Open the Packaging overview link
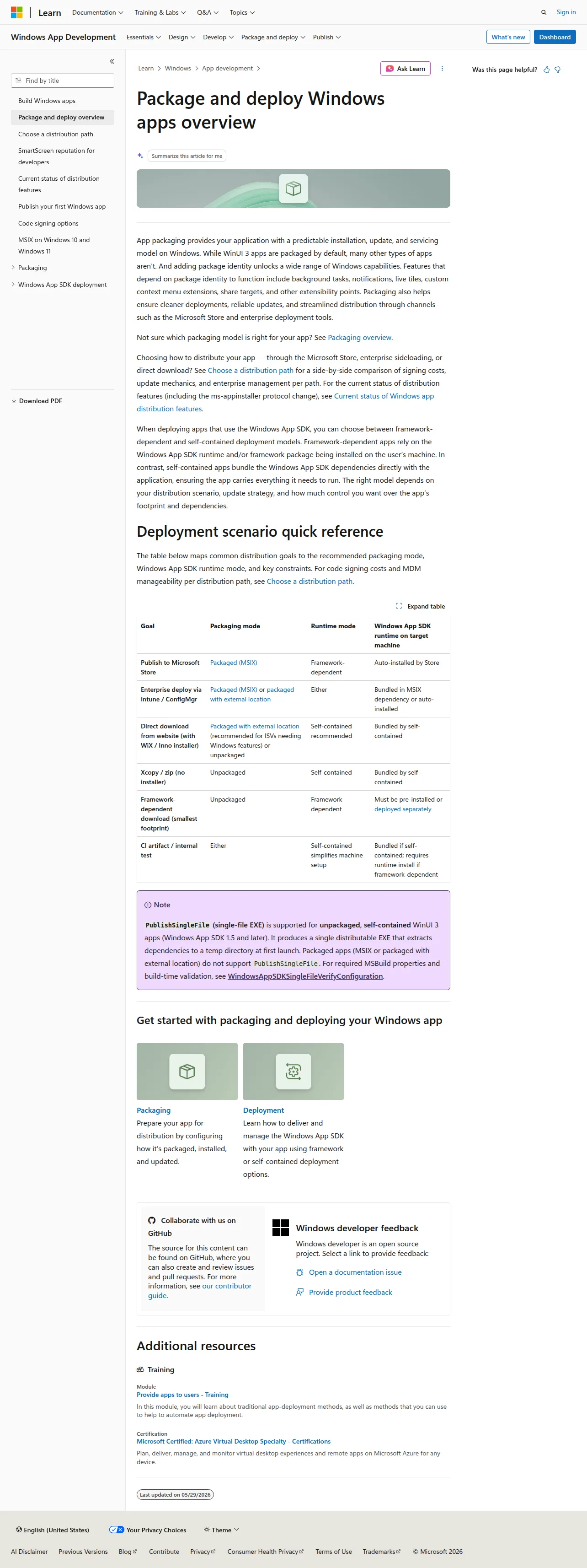This screenshot has height=1568, width=587. [359, 337]
